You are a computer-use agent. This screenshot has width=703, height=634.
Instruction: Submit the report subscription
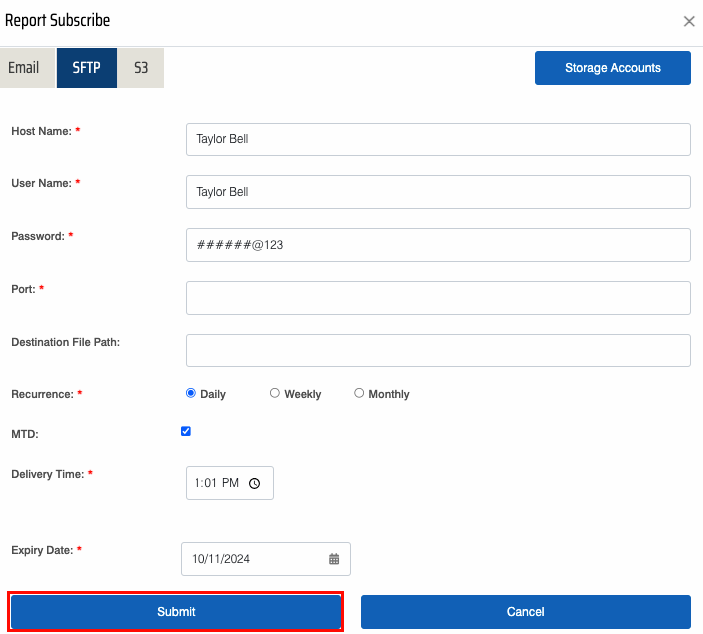click(176, 612)
